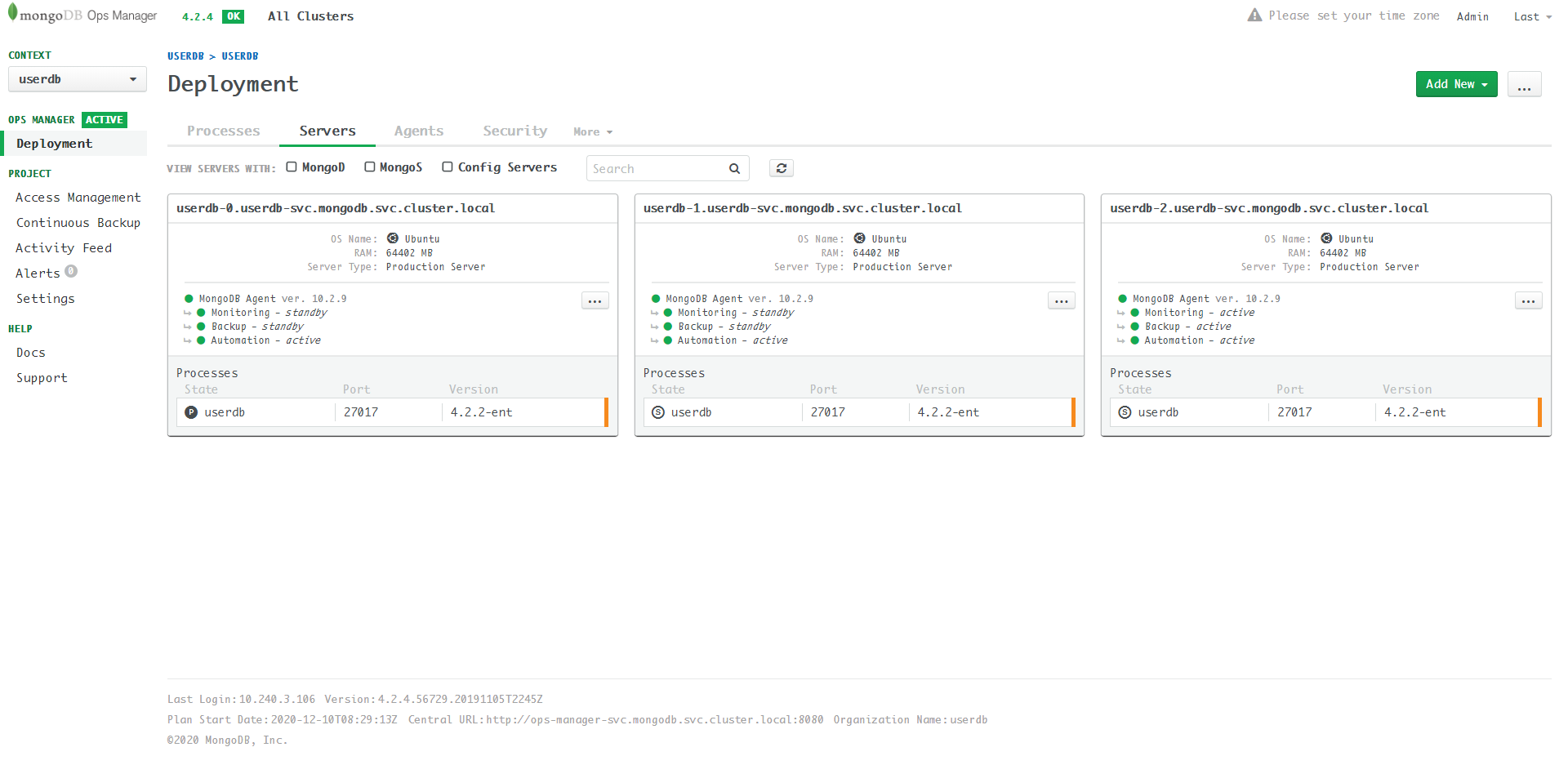This screenshot has width=1568, height=765.
Task: Open Alerts in sidebar
Action: (38, 274)
